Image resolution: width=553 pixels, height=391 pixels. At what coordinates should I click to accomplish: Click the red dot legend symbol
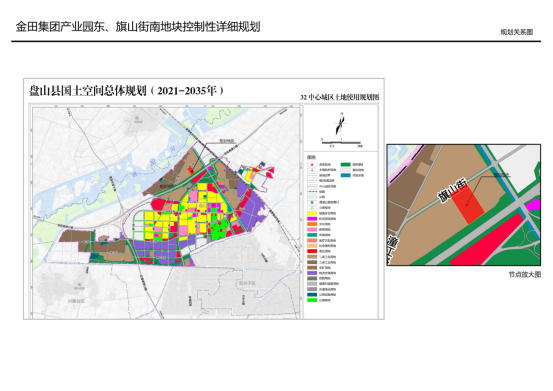(312, 165)
